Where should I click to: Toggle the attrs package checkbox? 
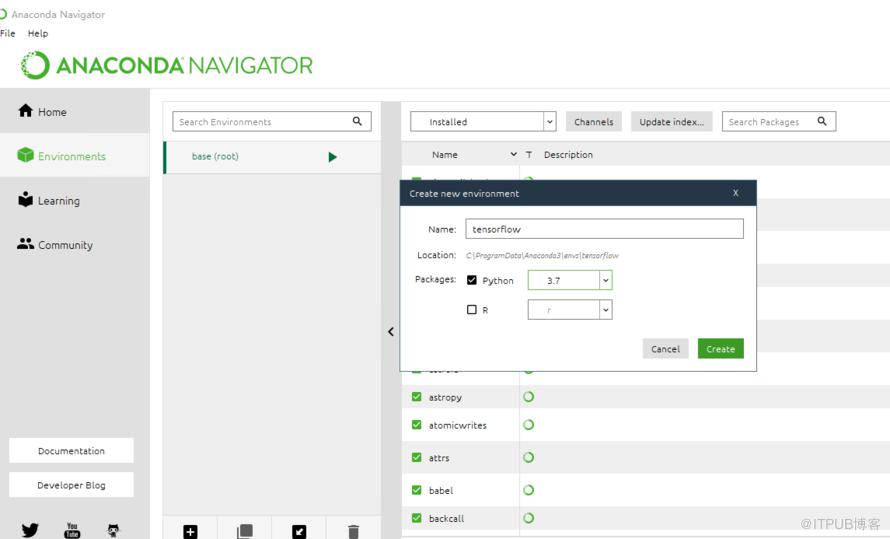coord(417,457)
